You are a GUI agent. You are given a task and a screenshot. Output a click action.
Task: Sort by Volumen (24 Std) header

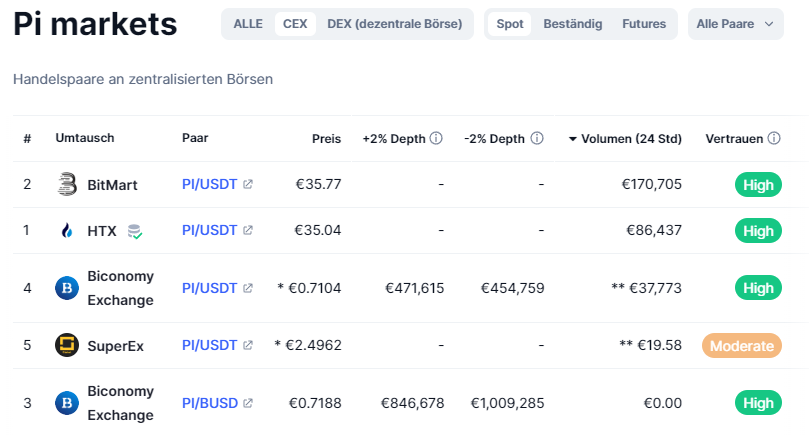click(x=632, y=139)
